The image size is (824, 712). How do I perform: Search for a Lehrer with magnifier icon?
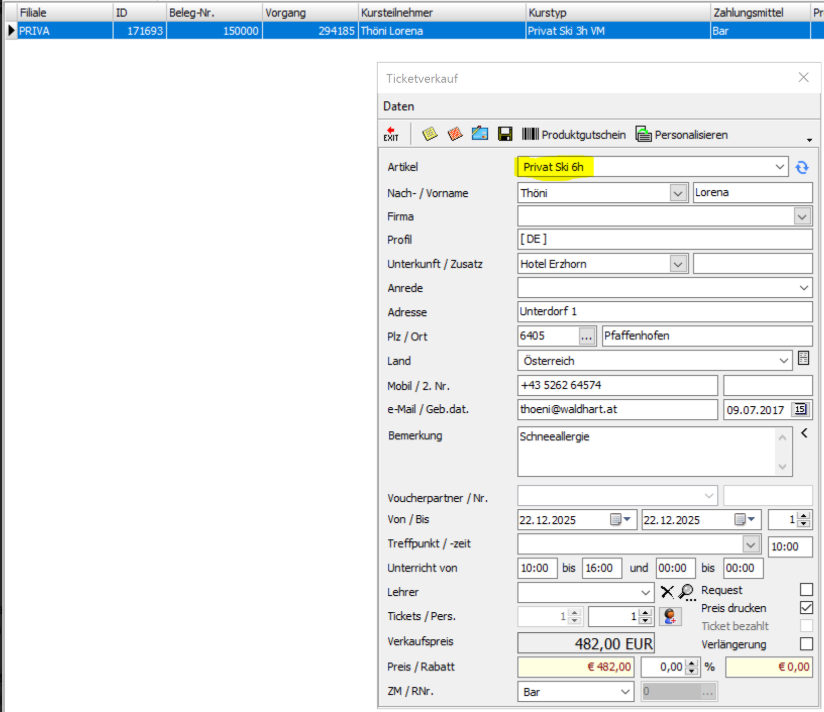[686, 592]
